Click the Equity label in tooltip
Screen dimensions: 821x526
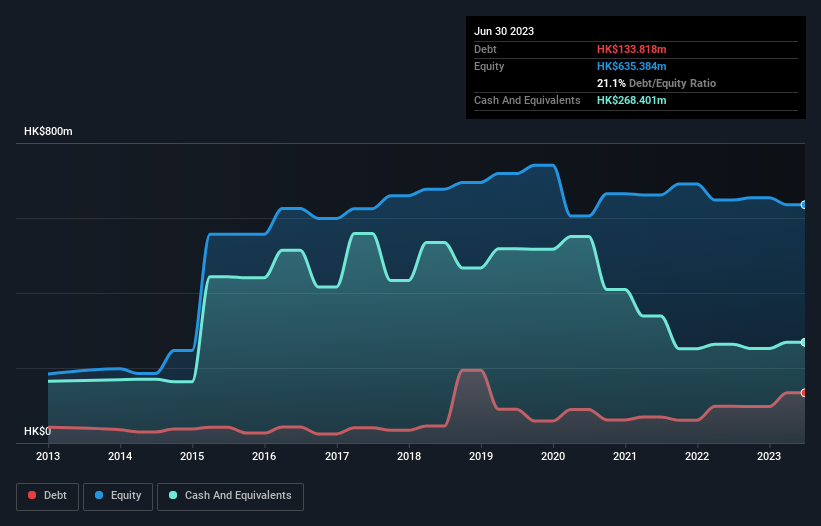click(489, 66)
